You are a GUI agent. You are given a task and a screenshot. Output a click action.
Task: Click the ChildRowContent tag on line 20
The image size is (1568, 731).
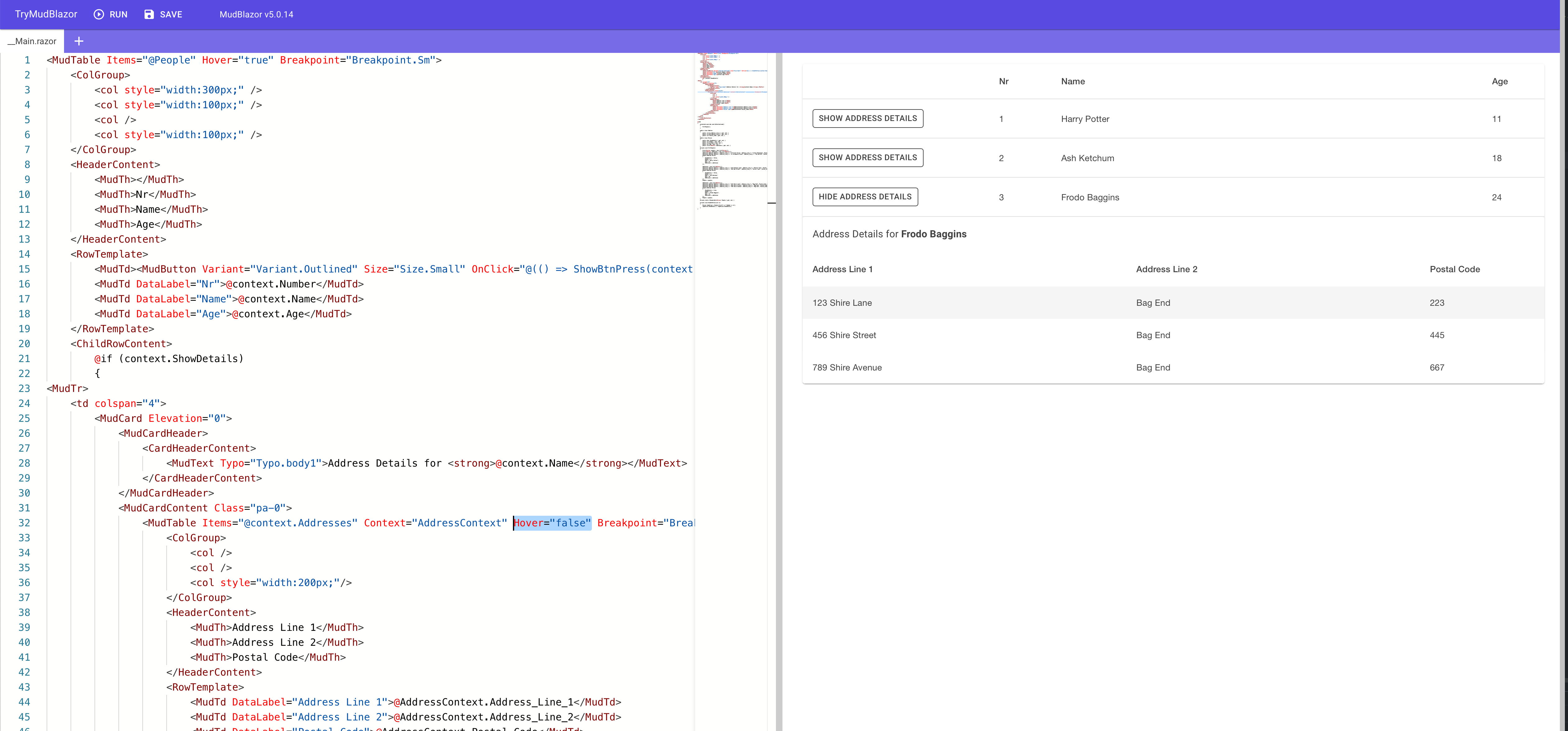121,343
